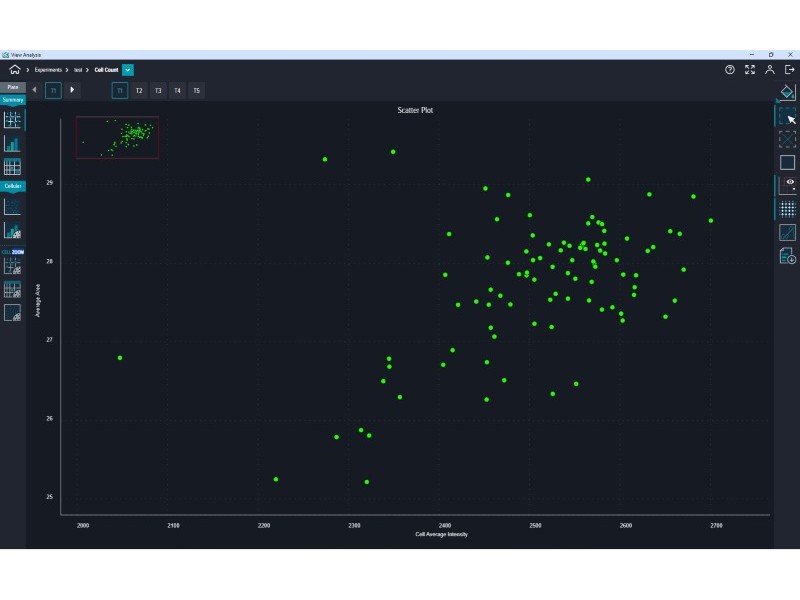Screen dimensions: 800x600
Task: Open the Cell Zoom scatter plot view
Action: coord(12,266)
